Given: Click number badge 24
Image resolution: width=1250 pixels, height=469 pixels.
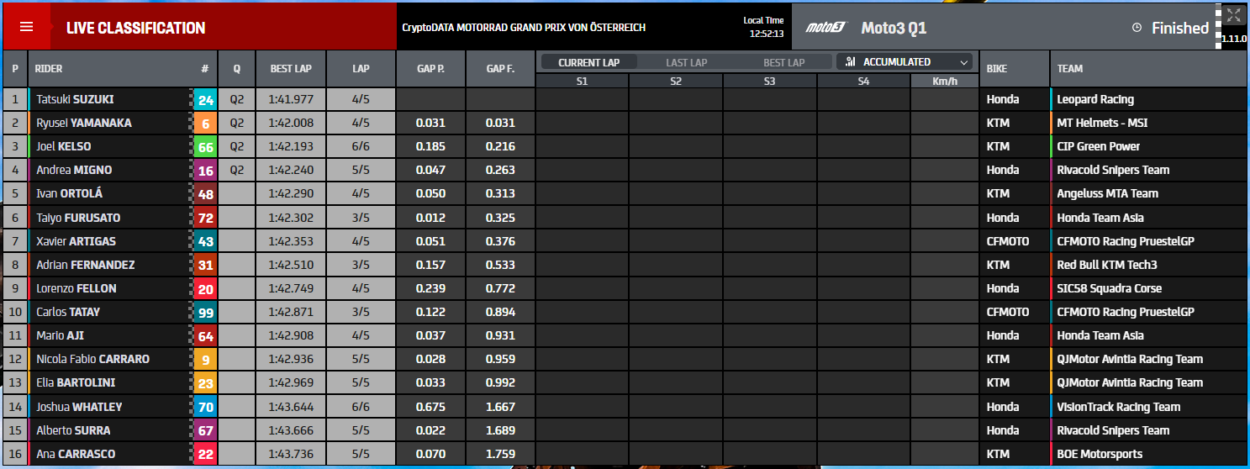Looking at the screenshot, I should [x=205, y=100].
